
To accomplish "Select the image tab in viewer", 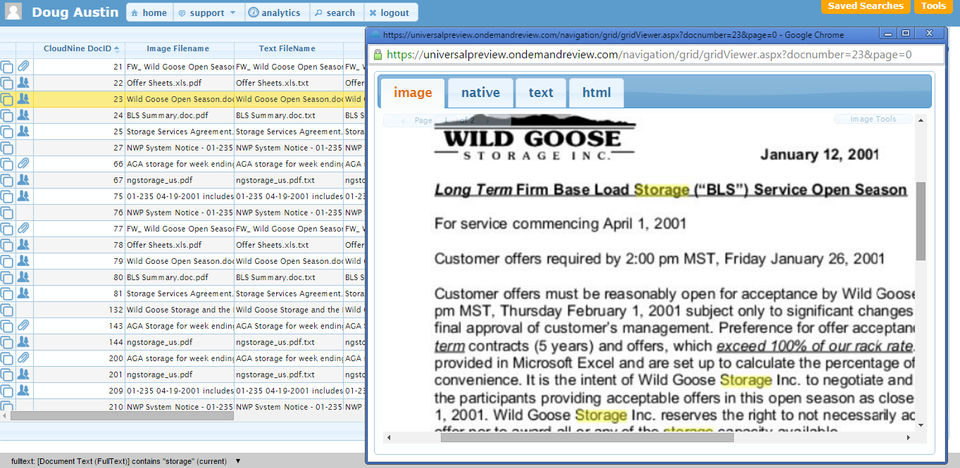I will pyautogui.click(x=413, y=93).
